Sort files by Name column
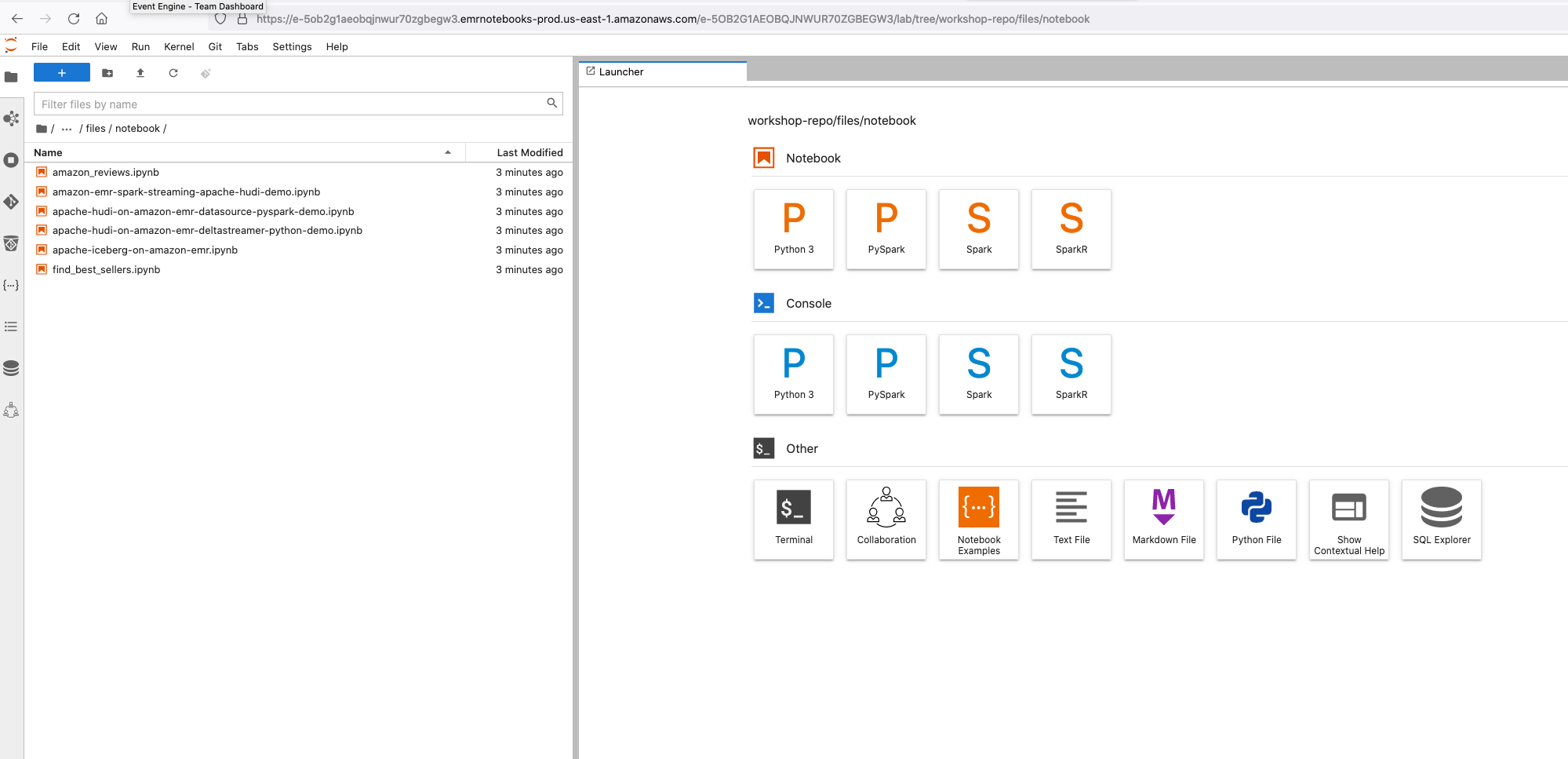Viewport: 1568px width, 759px height. tap(245, 152)
